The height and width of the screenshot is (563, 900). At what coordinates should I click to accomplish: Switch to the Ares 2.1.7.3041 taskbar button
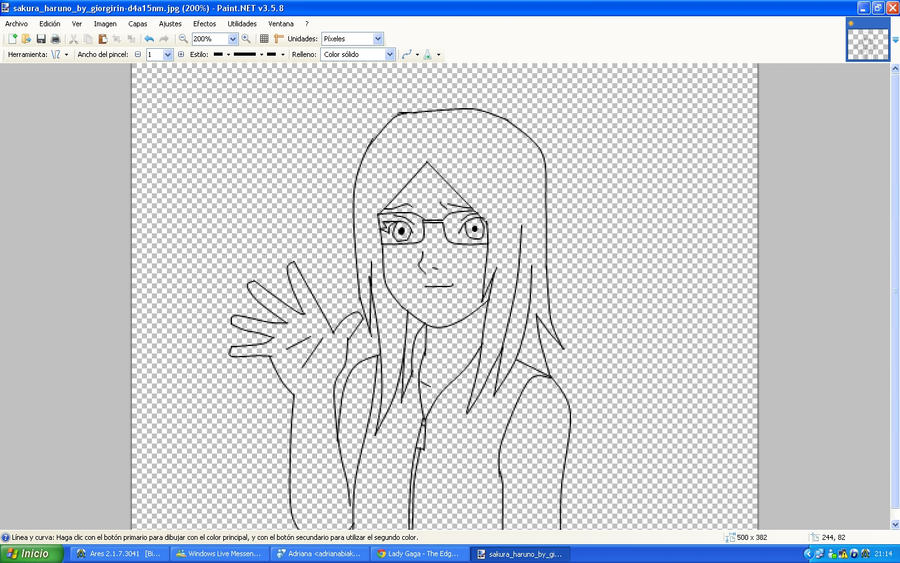tap(120, 554)
